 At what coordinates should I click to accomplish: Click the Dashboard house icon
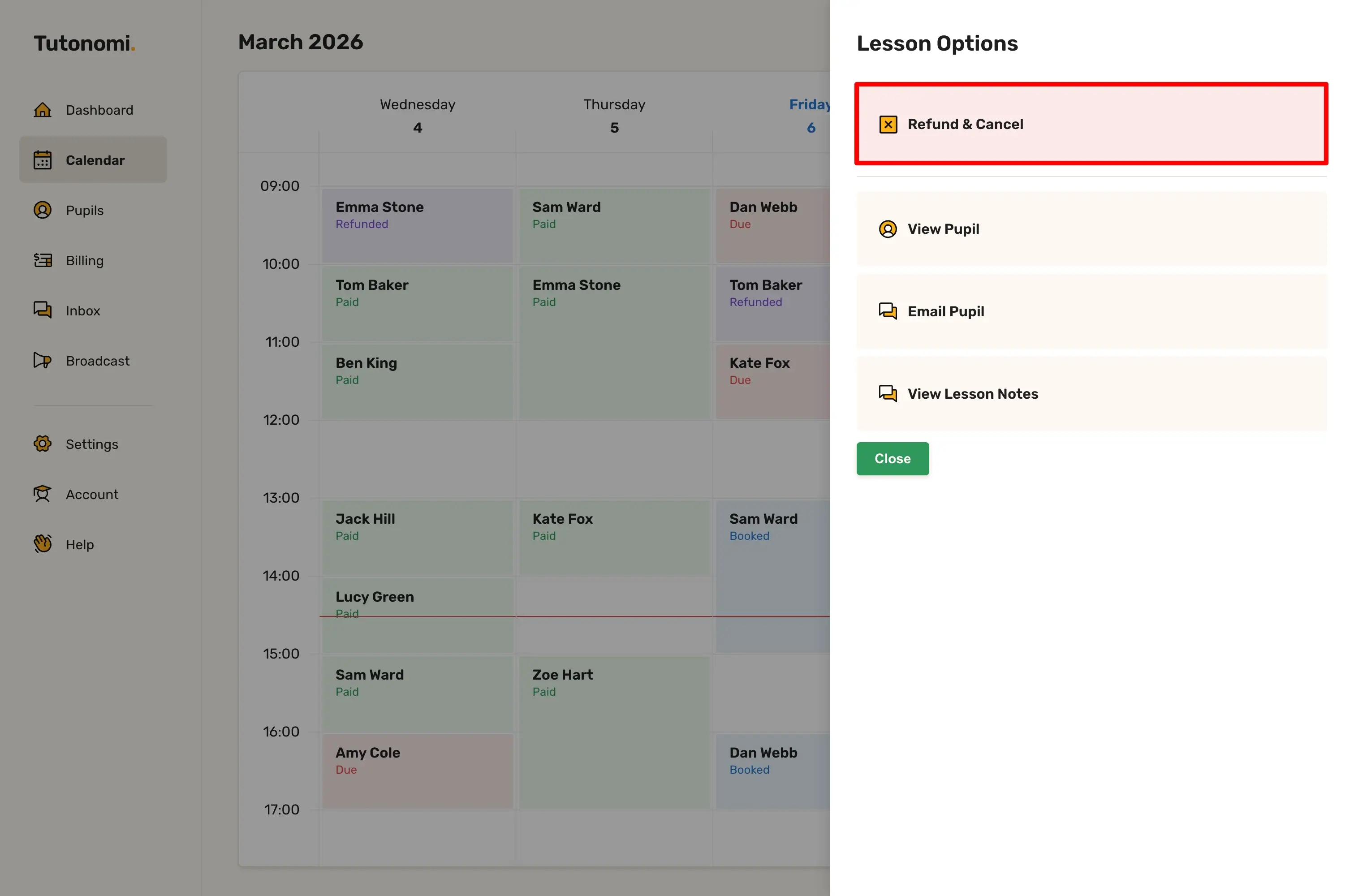coord(42,110)
